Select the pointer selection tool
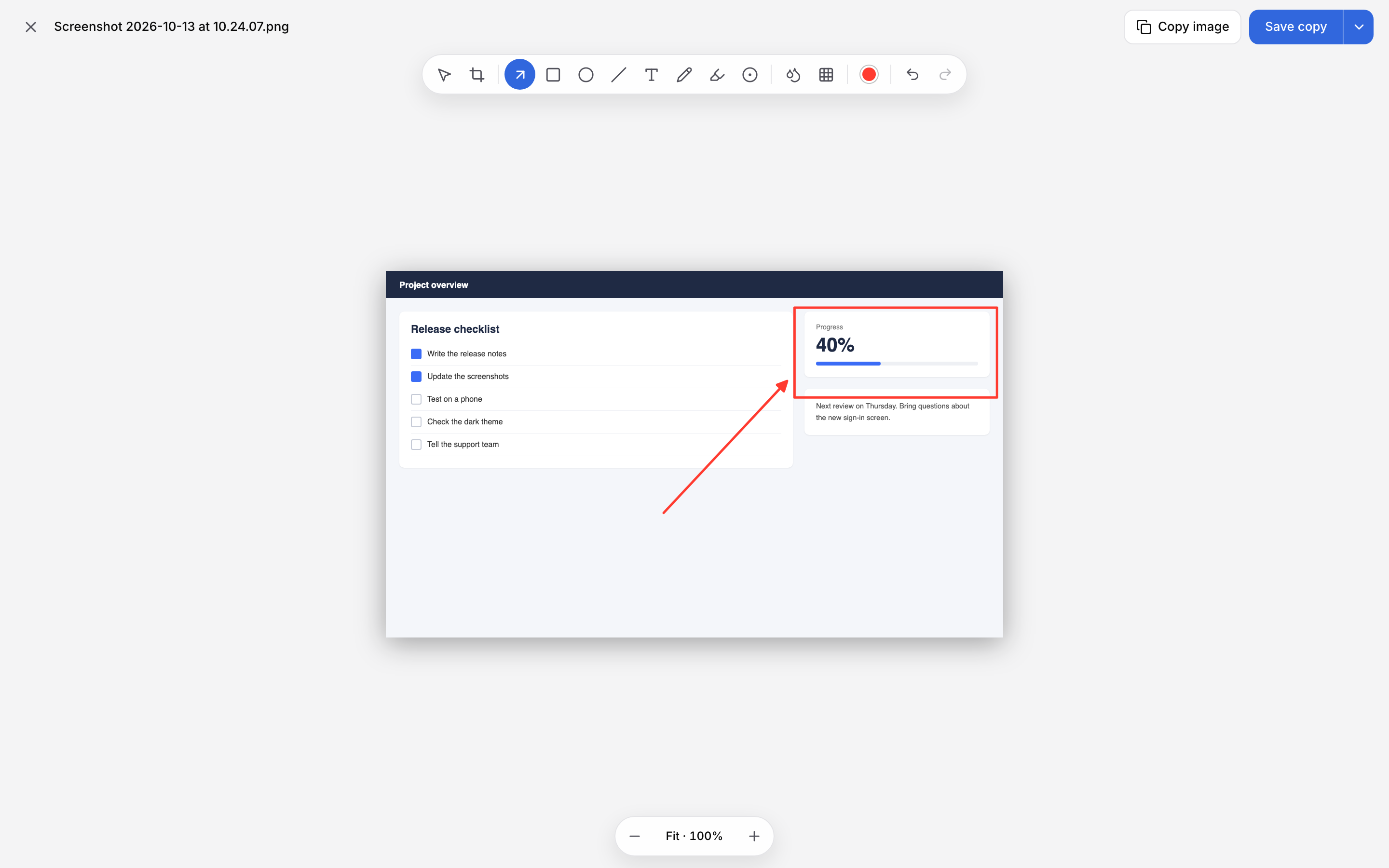This screenshot has width=1389, height=868. [x=444, y=75]
